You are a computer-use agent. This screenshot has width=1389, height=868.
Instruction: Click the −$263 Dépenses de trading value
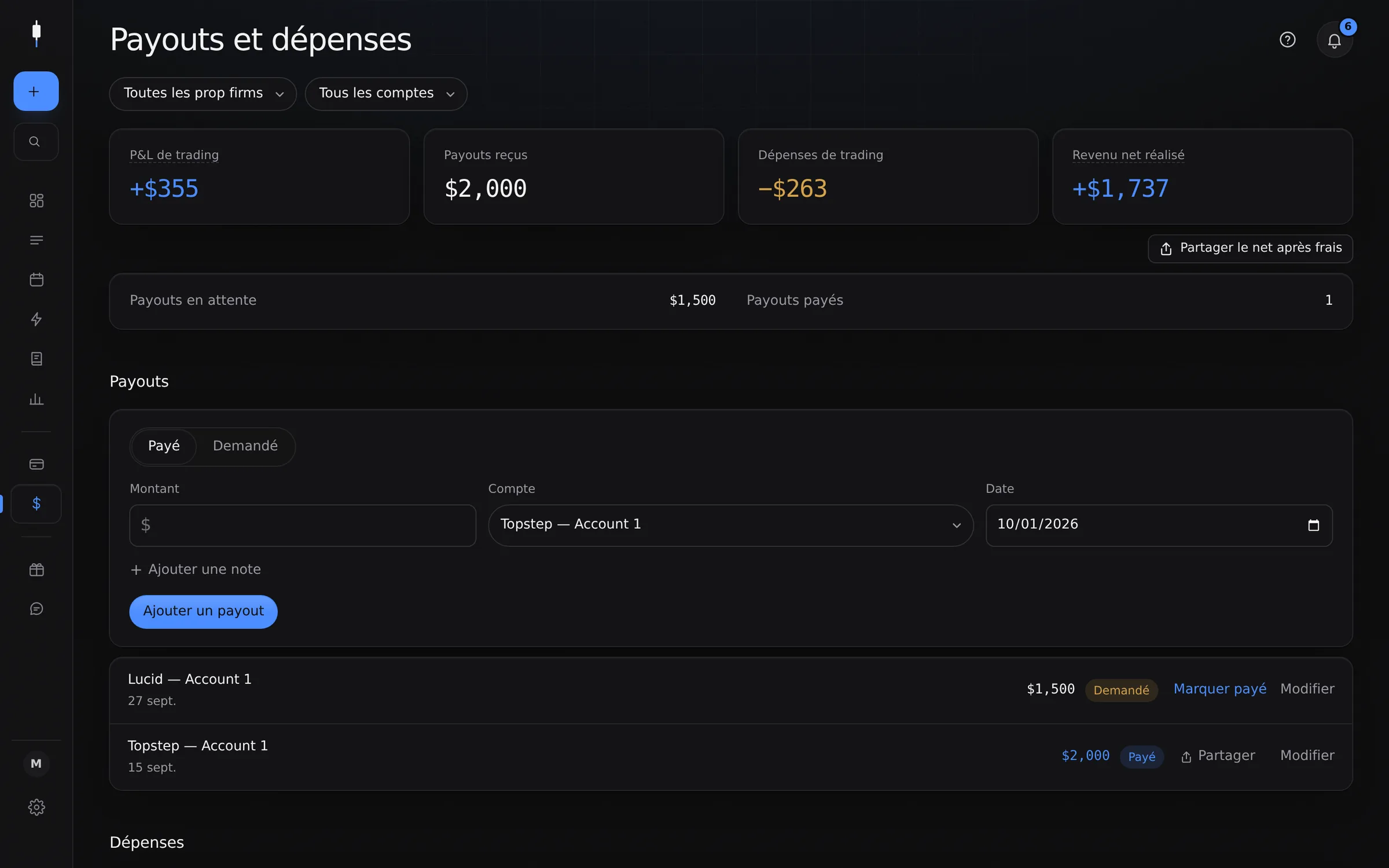point(792,189)
